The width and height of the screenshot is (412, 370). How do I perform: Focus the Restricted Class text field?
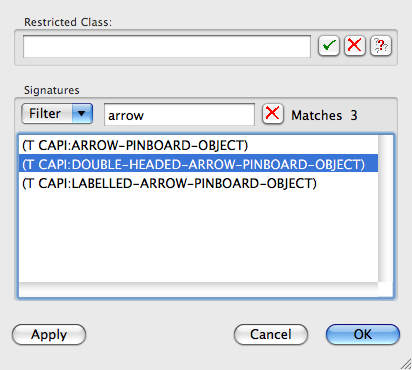(167, 46)
